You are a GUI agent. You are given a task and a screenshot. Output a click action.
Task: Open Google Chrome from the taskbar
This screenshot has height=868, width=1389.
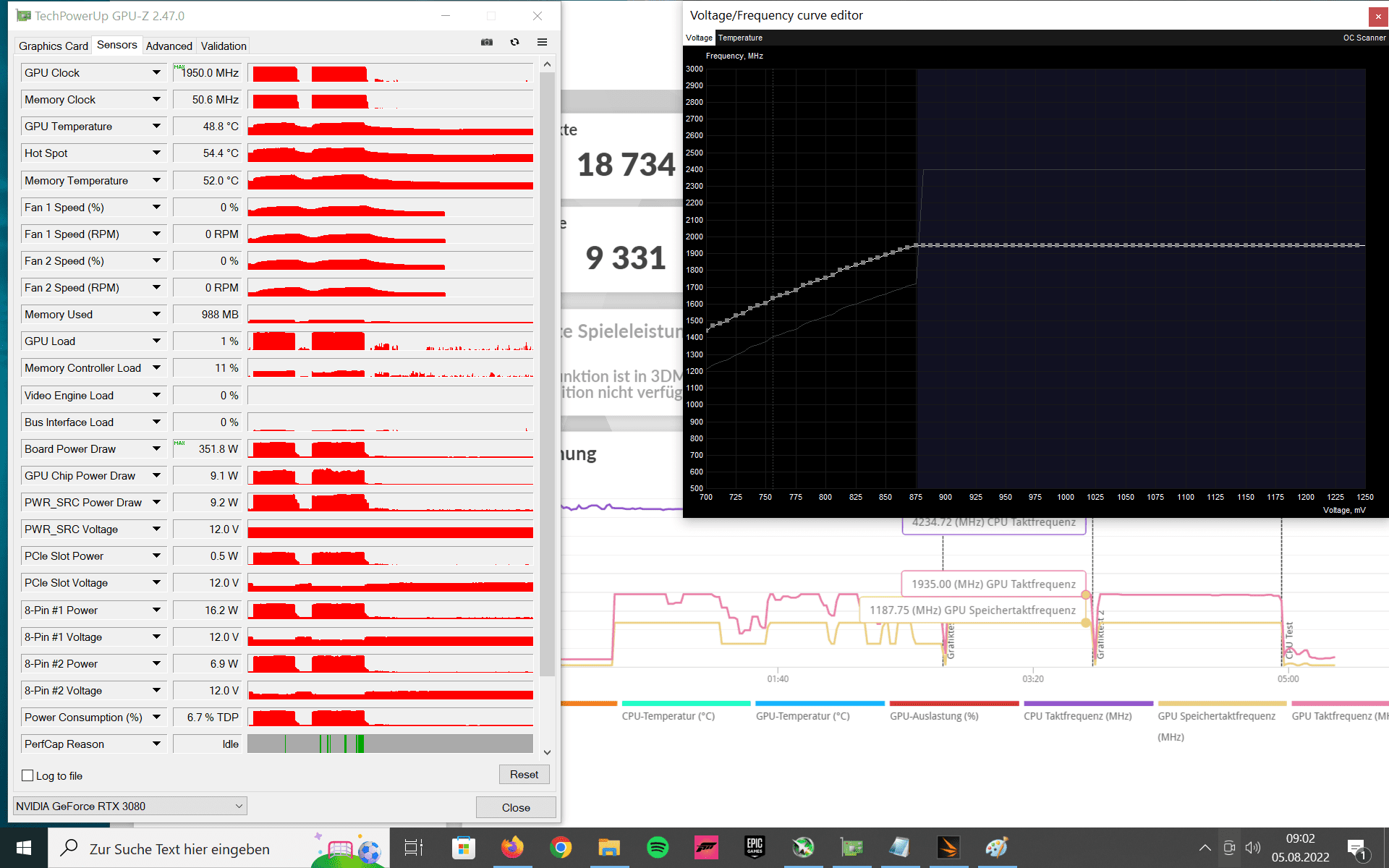point(561,848)
